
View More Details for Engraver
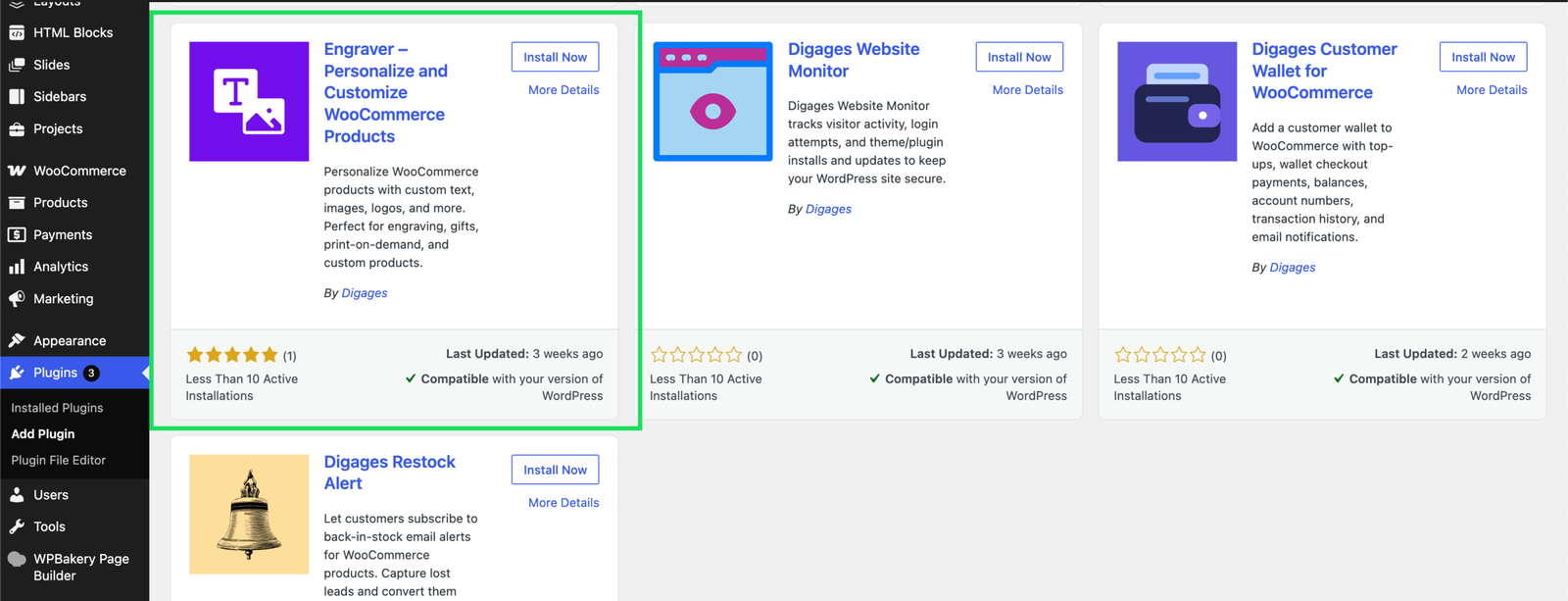coord(563,90)
